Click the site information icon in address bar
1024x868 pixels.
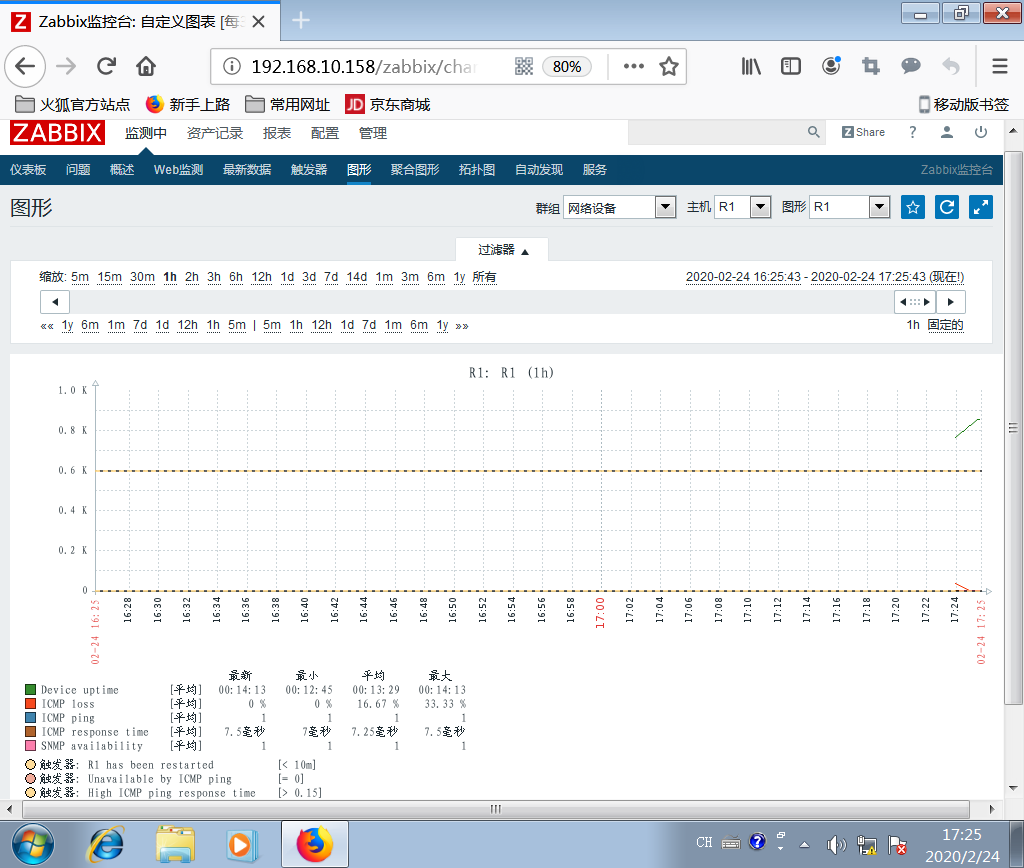point(232,66)
